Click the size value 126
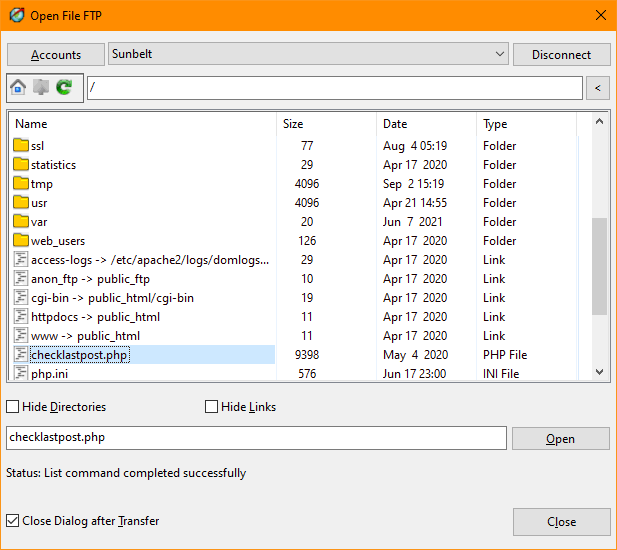The width and height of the screenshot is (617, 550). click(x=307, y=241)
